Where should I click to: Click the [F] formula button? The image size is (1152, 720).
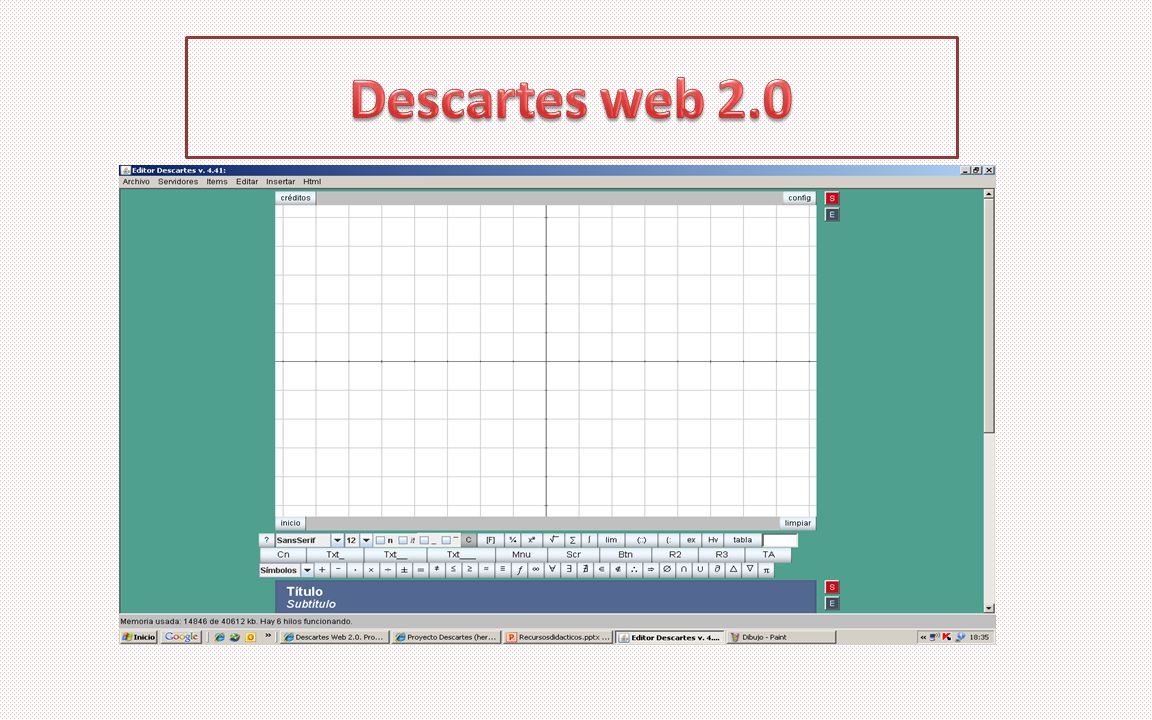tap(490, 540)
